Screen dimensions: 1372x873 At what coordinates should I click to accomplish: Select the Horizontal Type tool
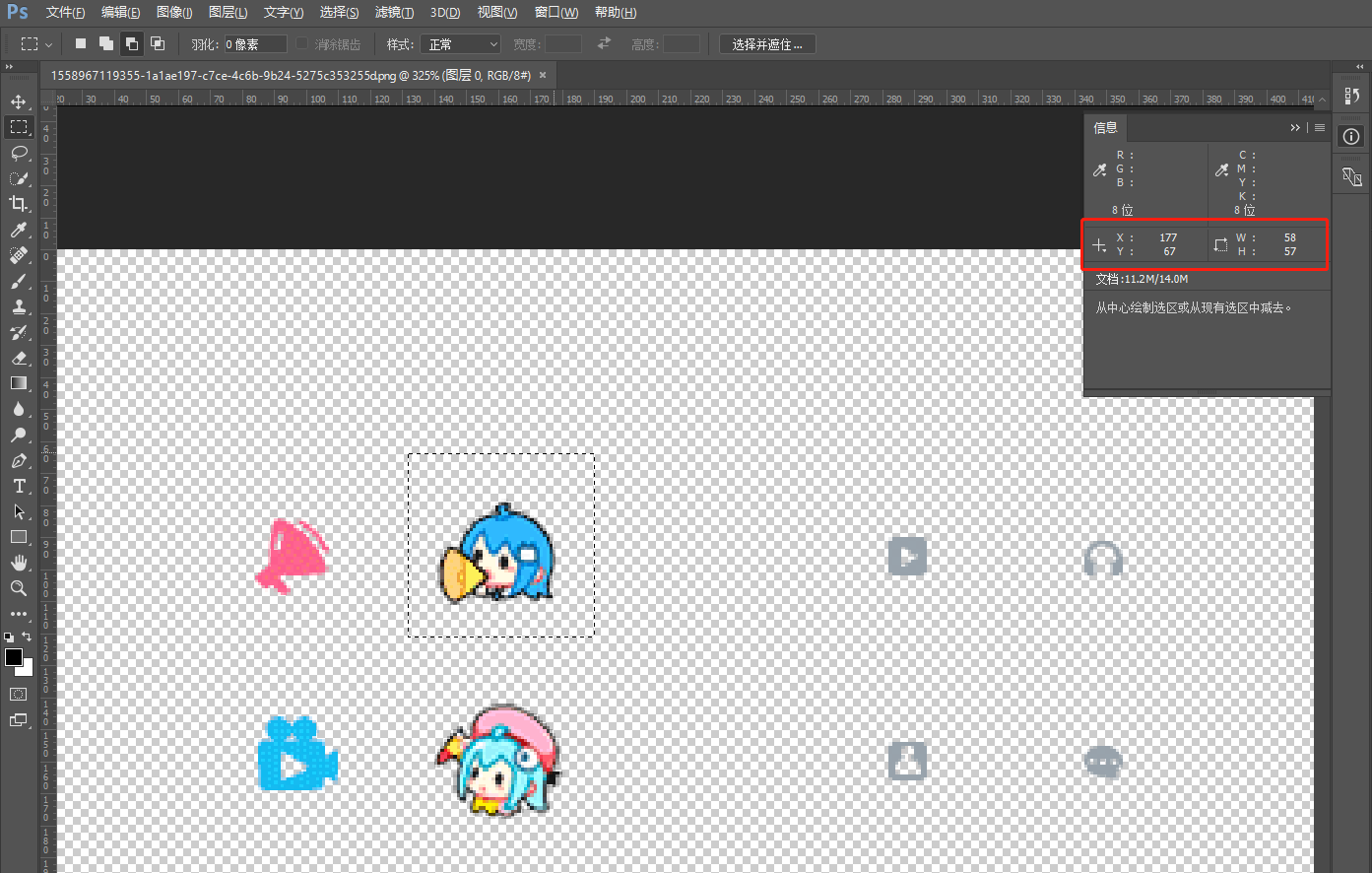(x=19, y=486)
